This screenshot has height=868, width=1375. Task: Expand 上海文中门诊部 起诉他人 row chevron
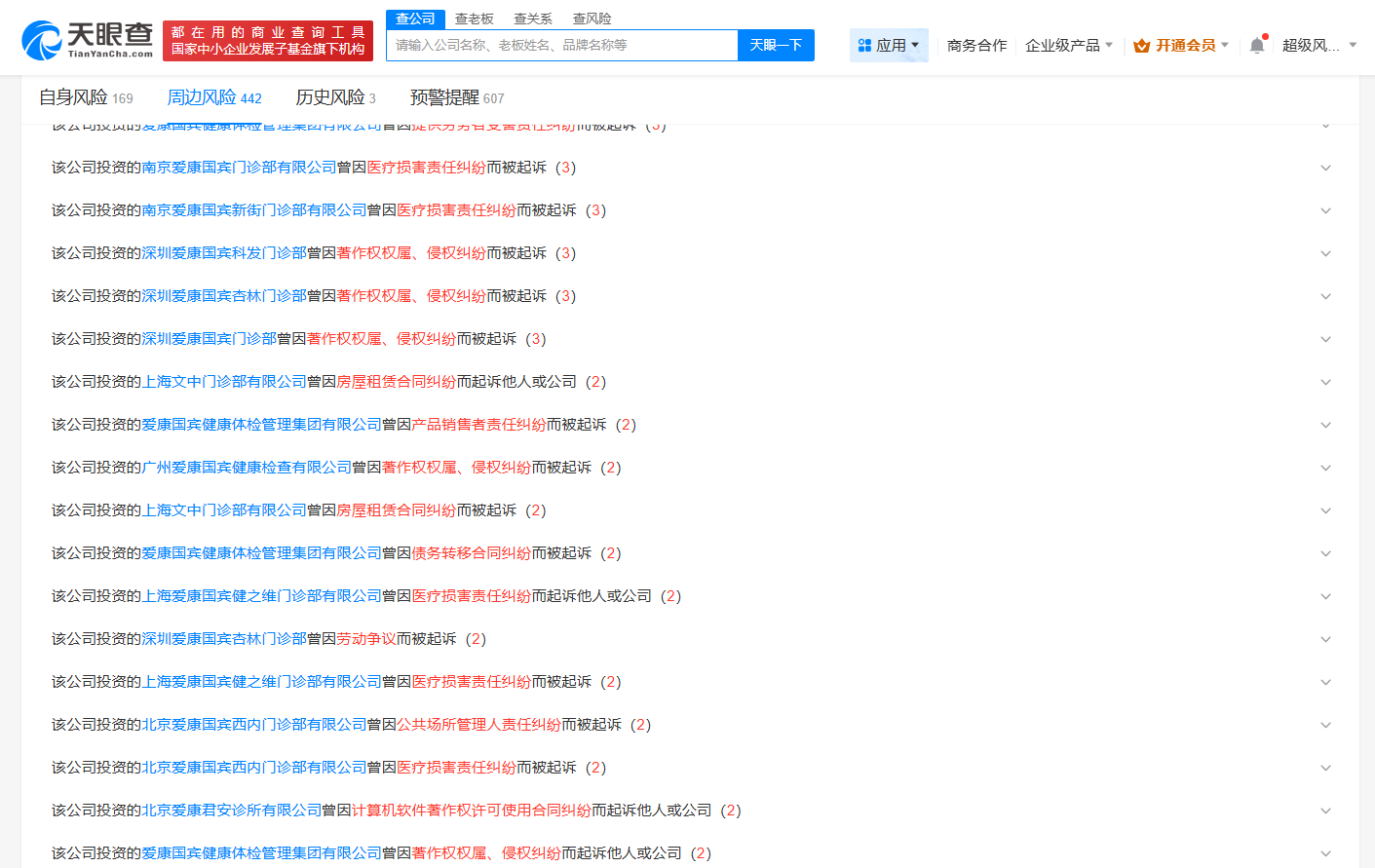tap(1325, 382)
